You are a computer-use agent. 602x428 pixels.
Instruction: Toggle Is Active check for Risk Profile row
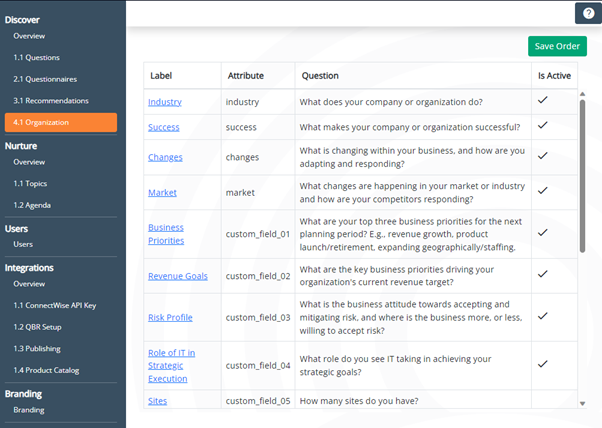[x=542, y=316]
